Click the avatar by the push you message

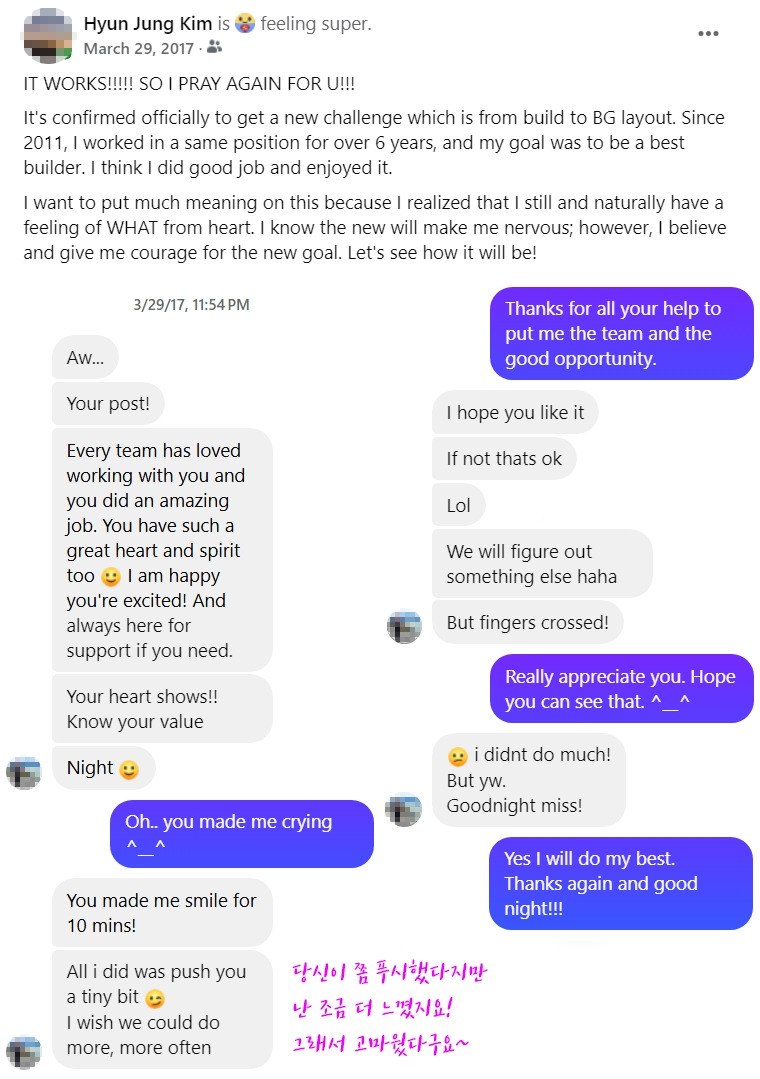[23, 1052]
